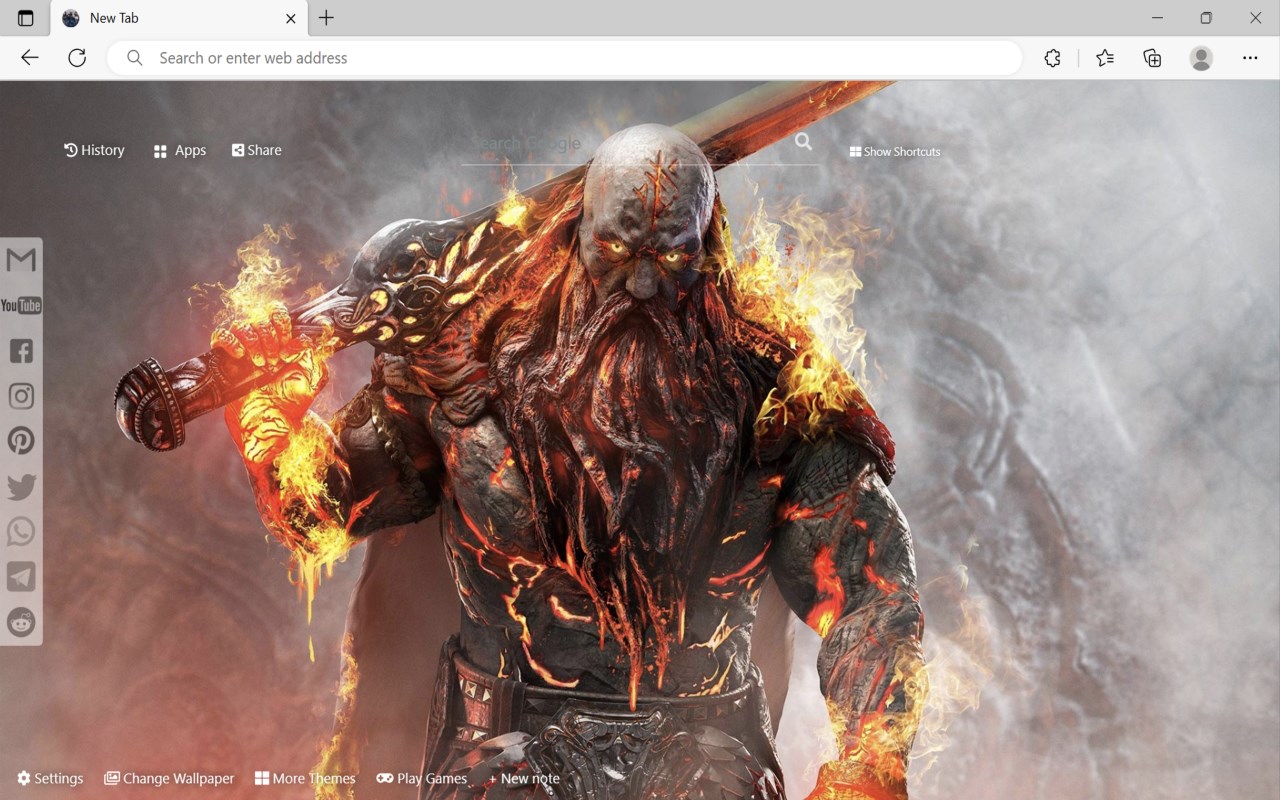
Task: Click Show Shortcuts
Action: [x=895, y=152]
